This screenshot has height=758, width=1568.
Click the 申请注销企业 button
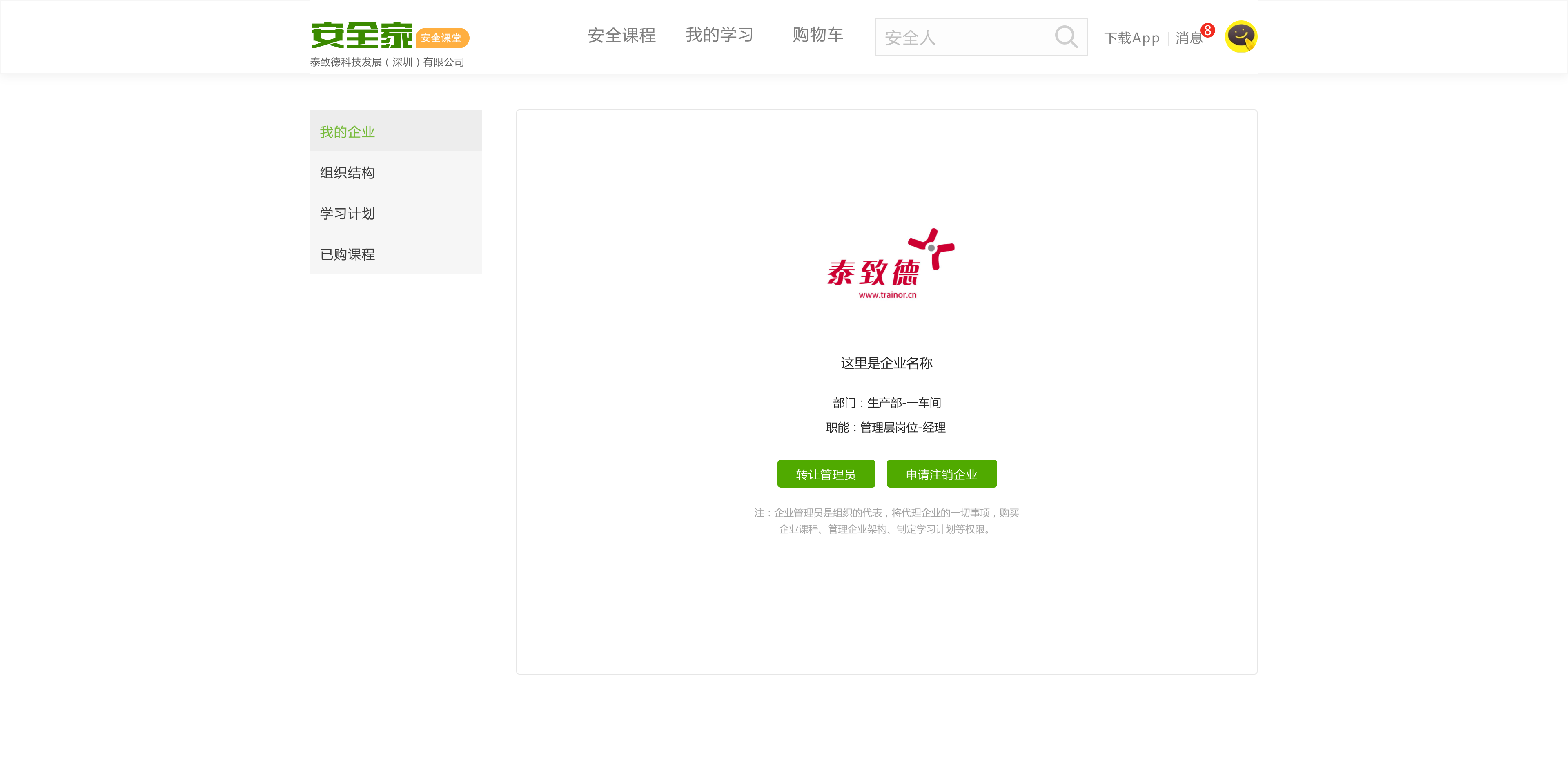pos(942,474)
